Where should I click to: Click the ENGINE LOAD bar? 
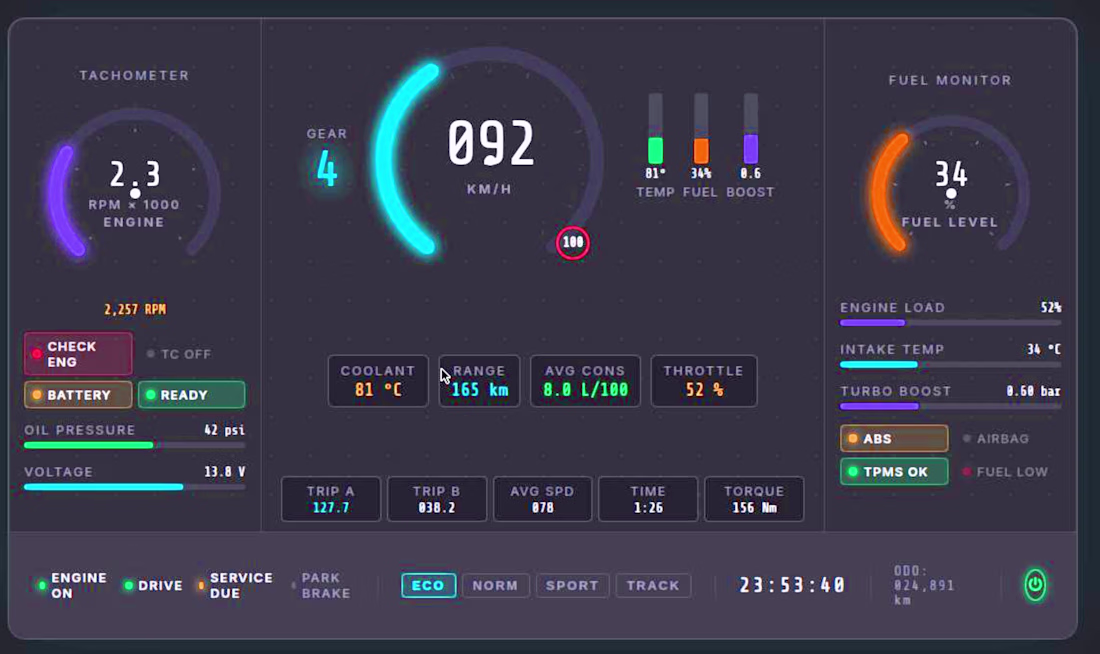(x=951, y=323)
